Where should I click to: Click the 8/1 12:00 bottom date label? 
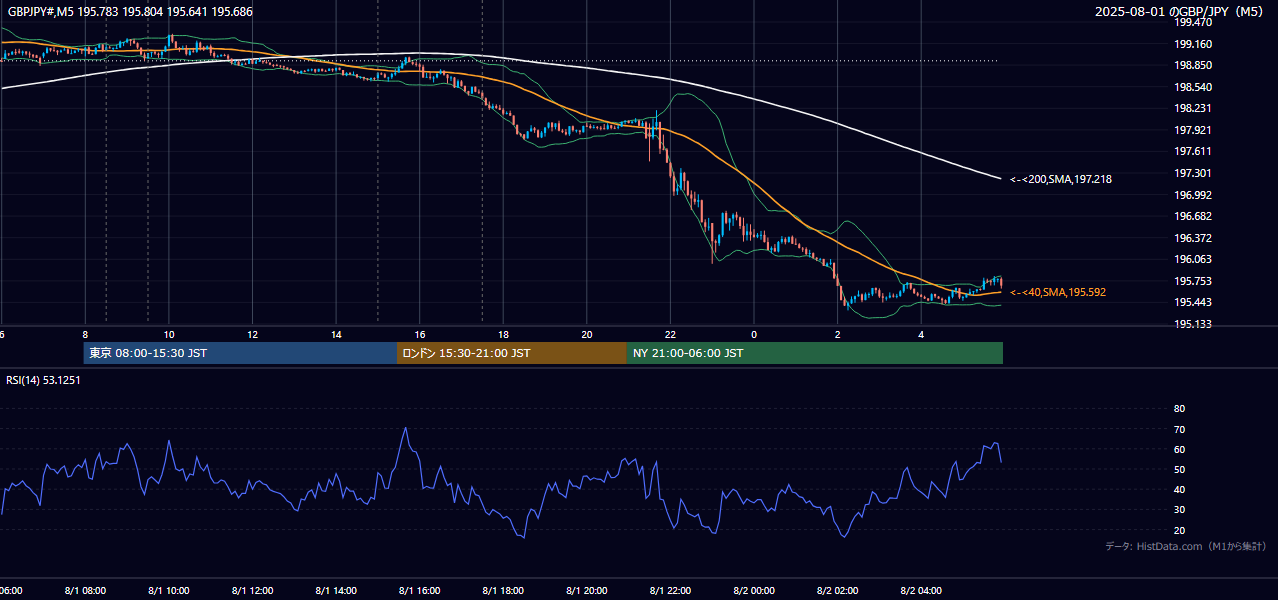coord(252,591)
